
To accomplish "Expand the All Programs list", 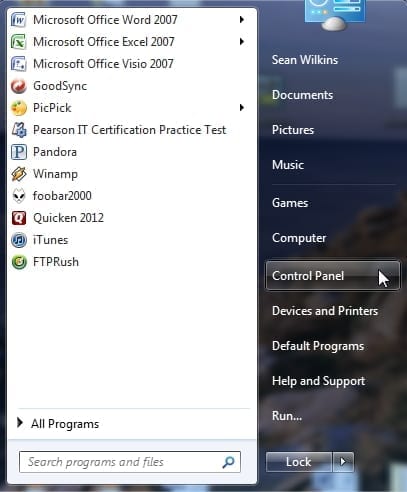I will [58, 424].
